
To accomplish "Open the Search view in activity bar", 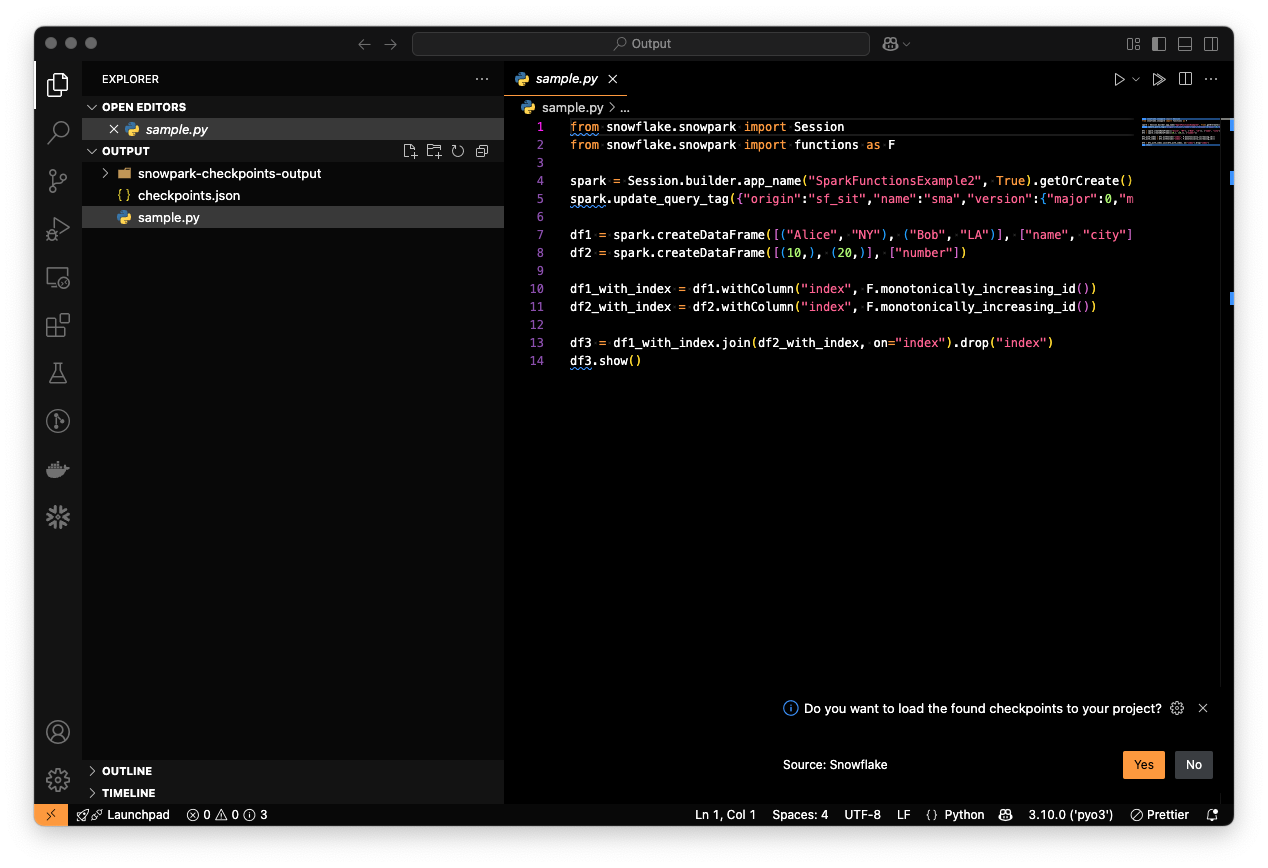I will coord(58,132).
